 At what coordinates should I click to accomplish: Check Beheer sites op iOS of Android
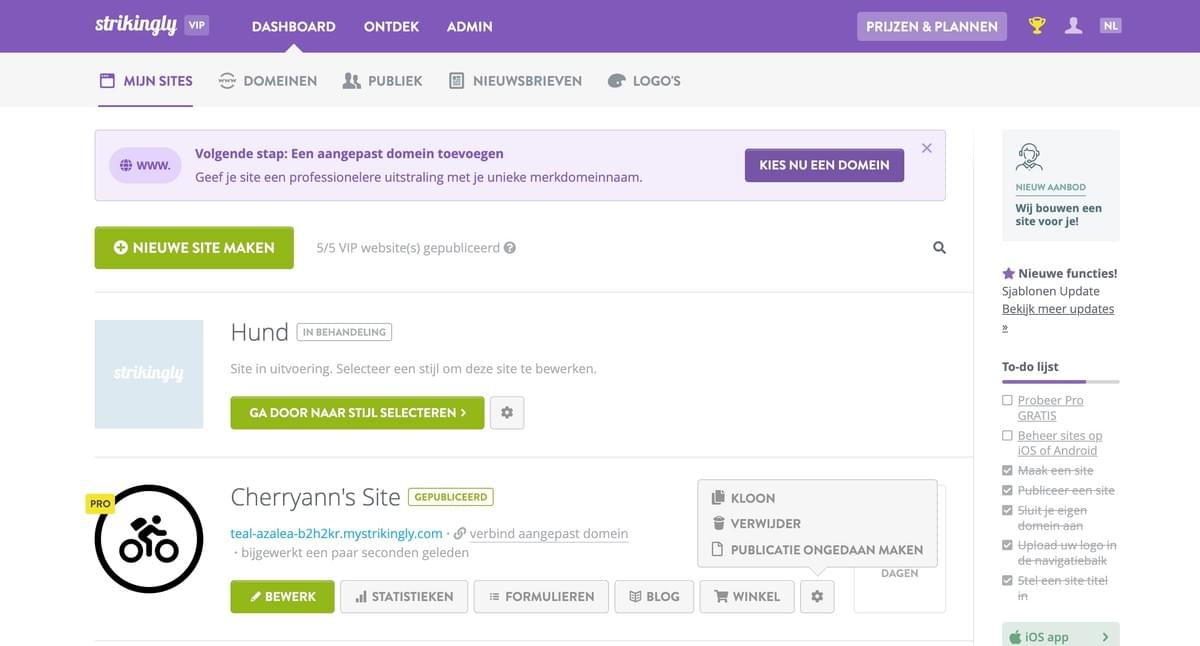[1007, 436]
